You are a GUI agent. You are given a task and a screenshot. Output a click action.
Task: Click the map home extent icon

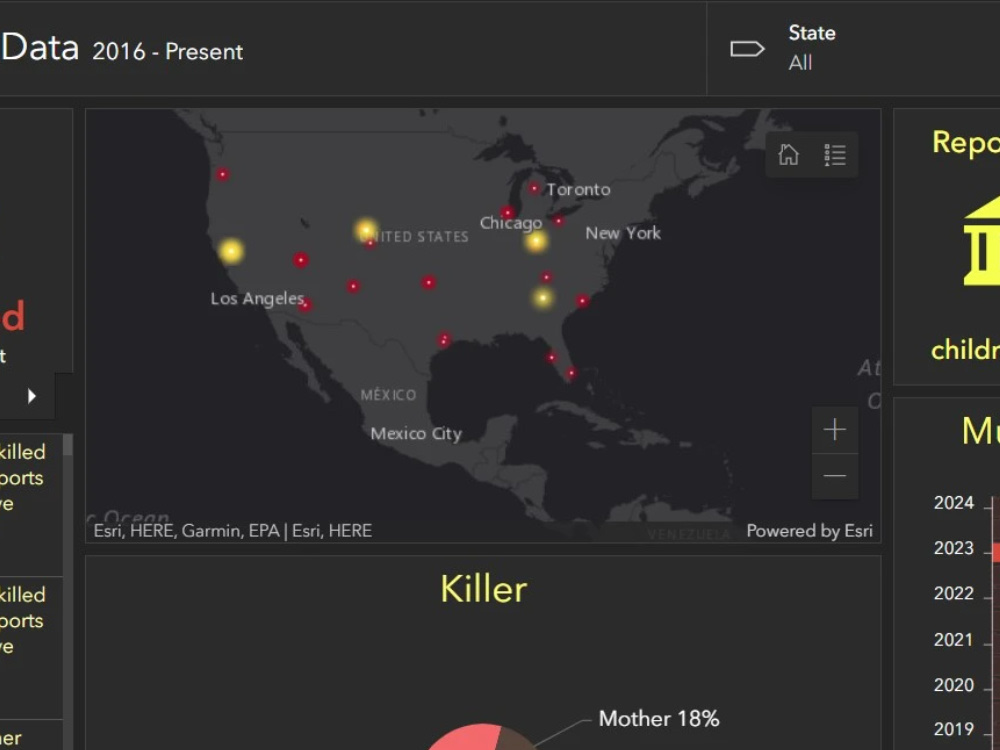tap(788, 154)
